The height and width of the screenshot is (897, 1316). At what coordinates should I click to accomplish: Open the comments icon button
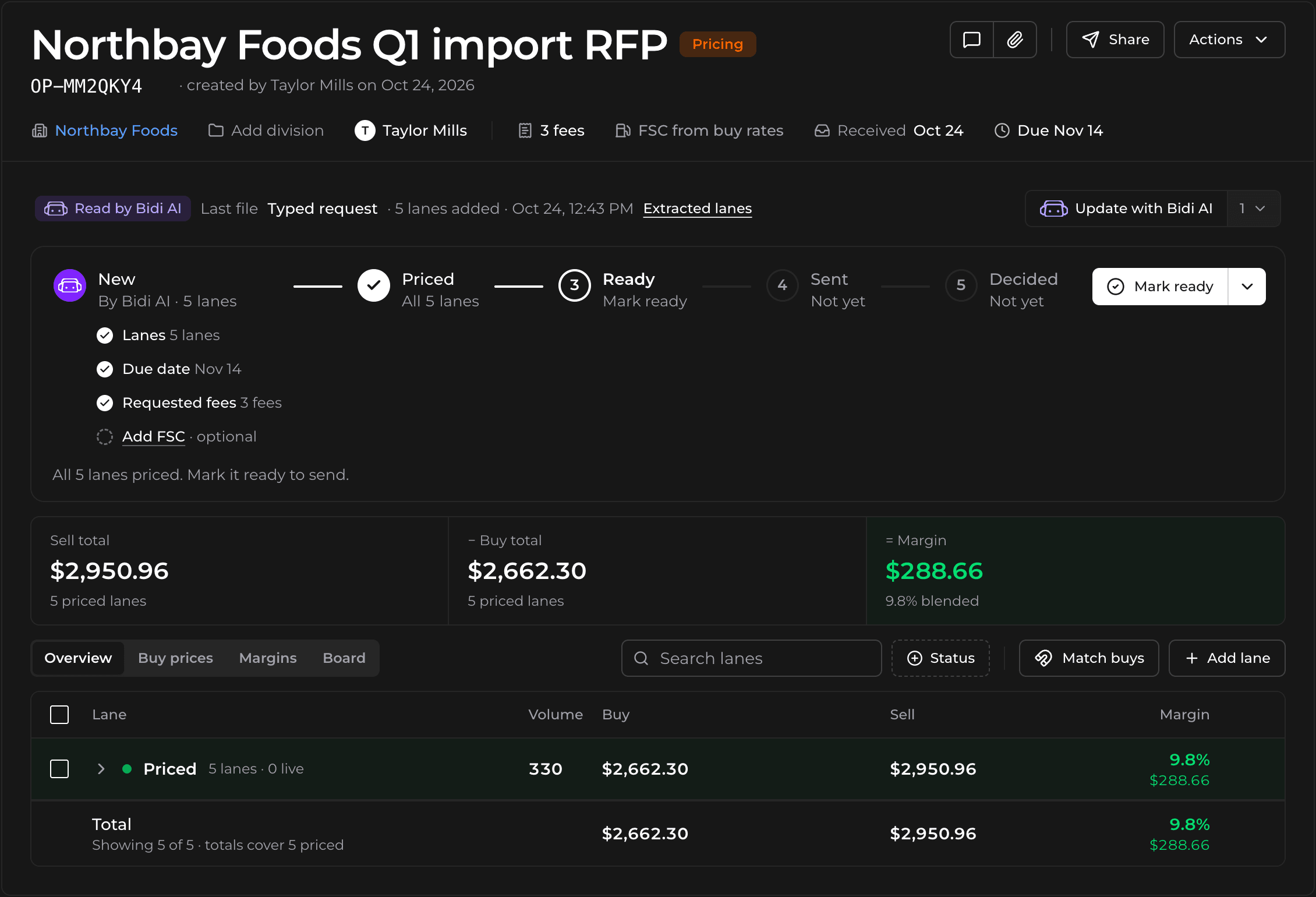coord(971,40)
